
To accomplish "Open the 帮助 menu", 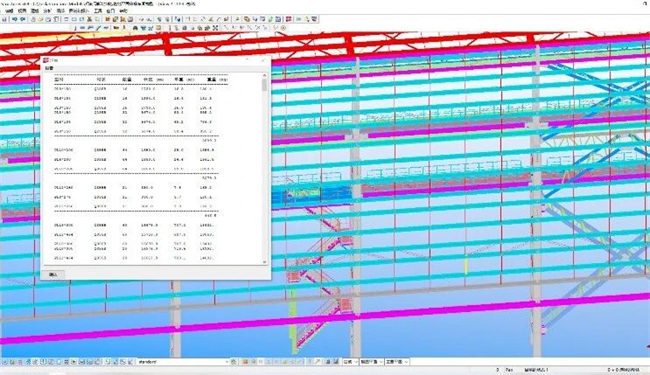I will 123,11.
